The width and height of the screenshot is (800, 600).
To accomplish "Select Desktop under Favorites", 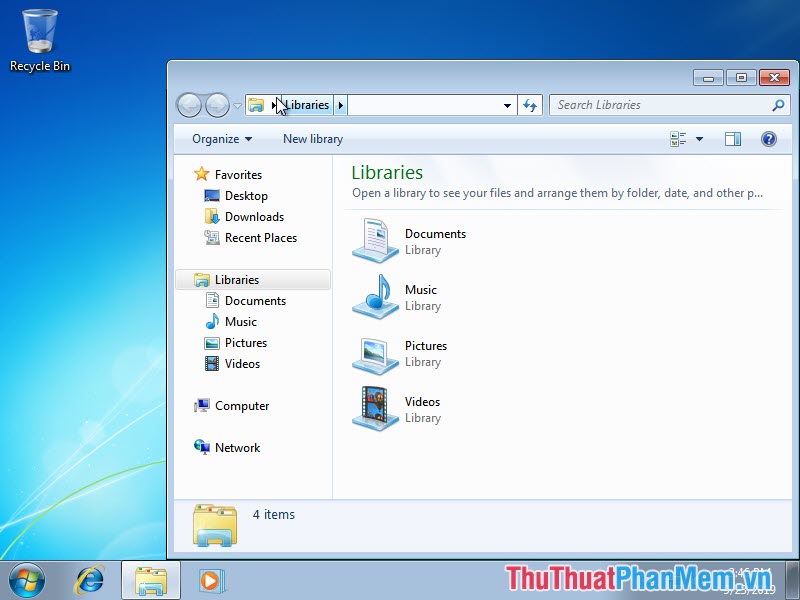I will coord(246,195).
